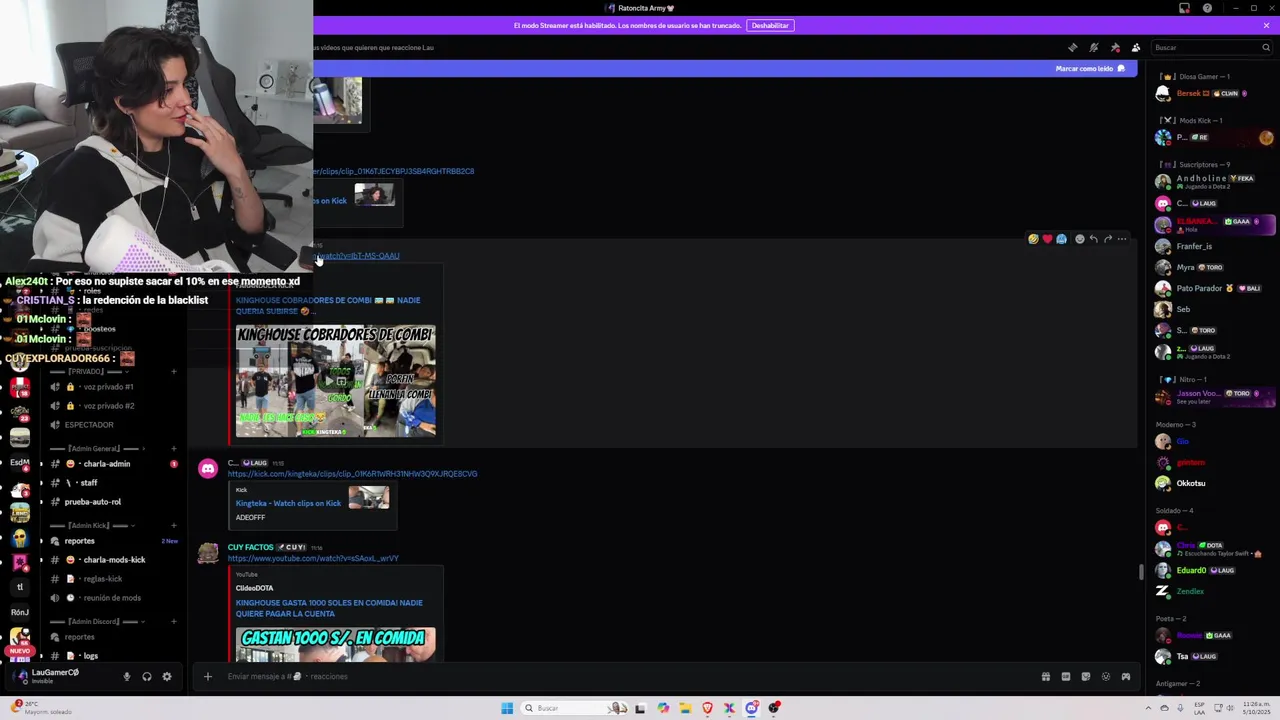Toggle the member list icon
The width and height of the screenshot is (1280, 720).
click(1136, 47)
